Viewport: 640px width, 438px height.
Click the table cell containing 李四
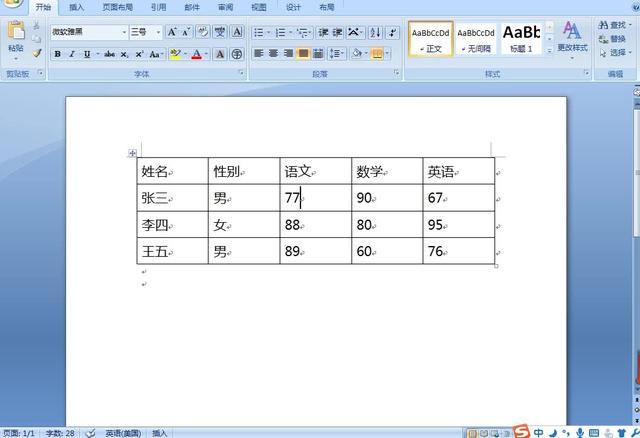[172, 225]
